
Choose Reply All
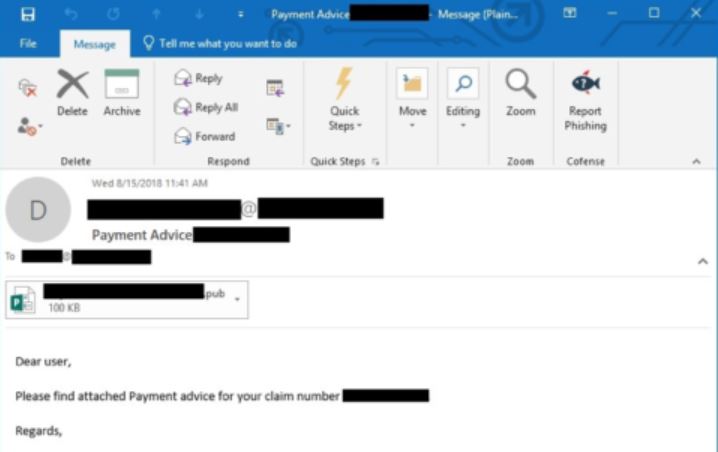[x=206, y=108]
